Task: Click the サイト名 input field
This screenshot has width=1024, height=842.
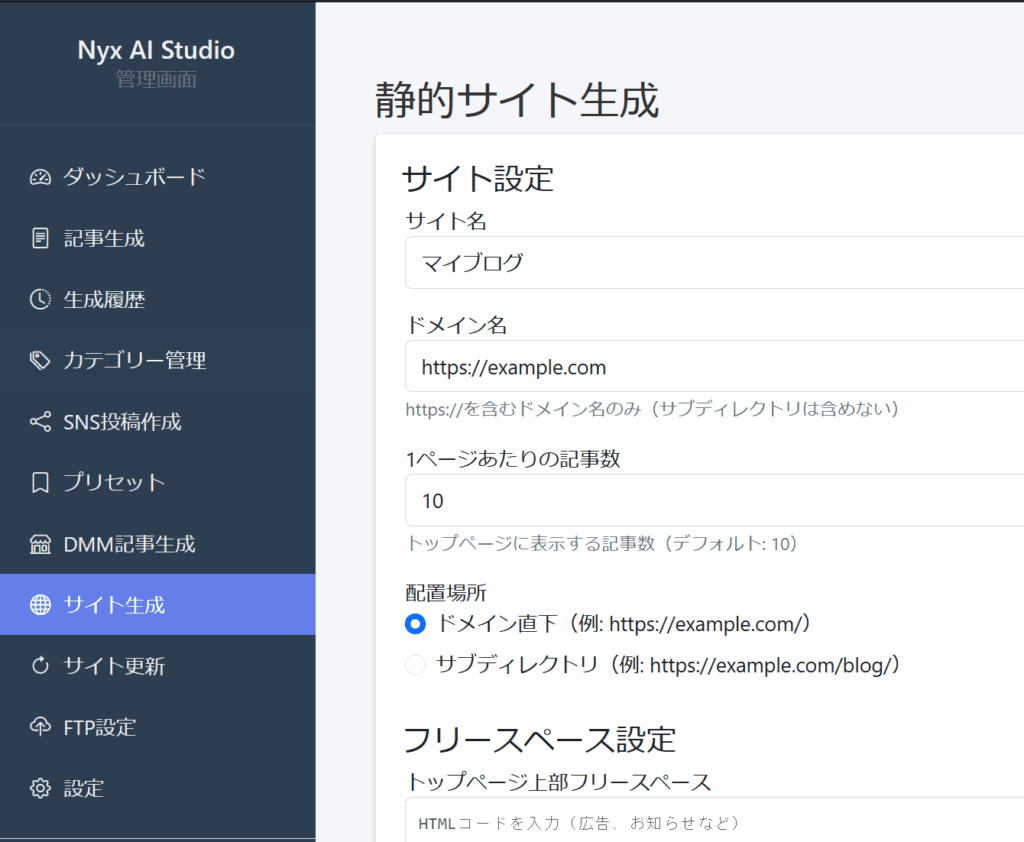Action: point(714,263)
